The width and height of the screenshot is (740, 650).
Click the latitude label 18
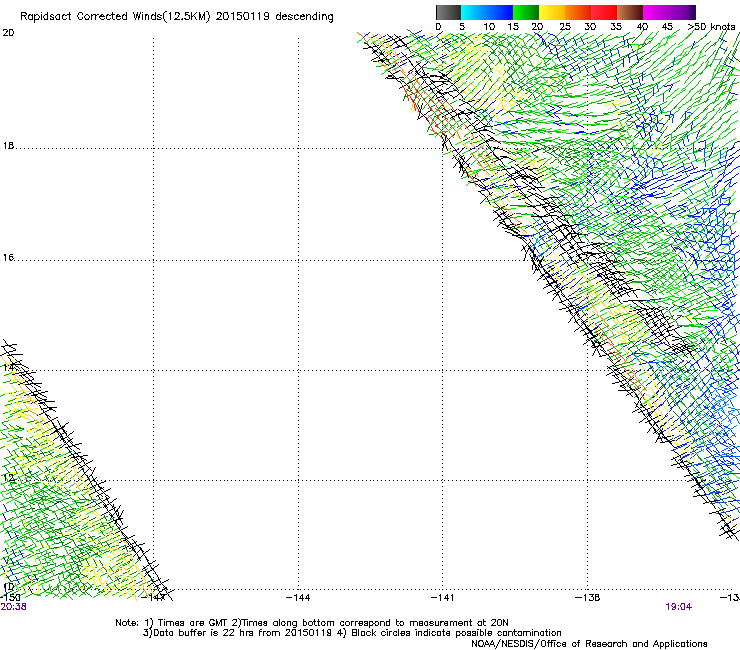point(8,146)
